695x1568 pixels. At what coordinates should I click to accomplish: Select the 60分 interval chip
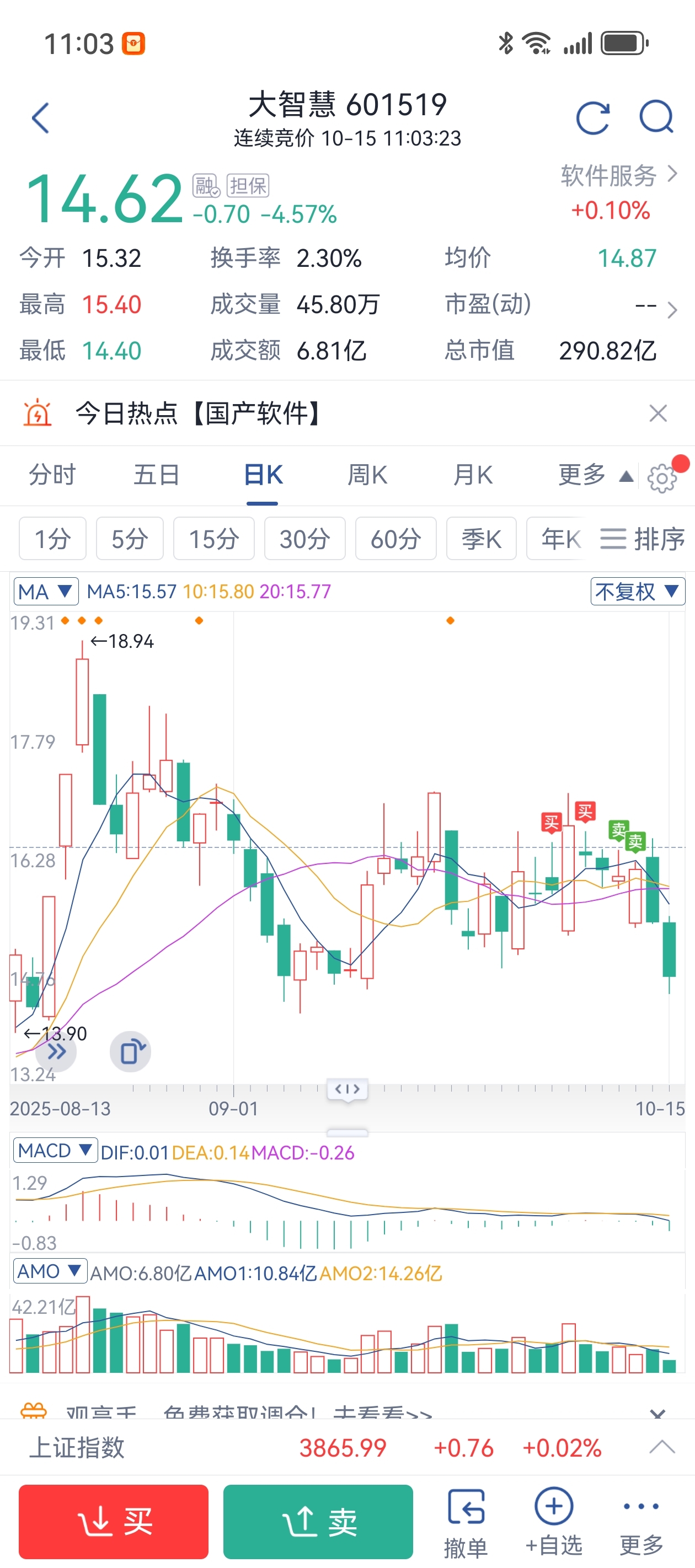[396, 539]
